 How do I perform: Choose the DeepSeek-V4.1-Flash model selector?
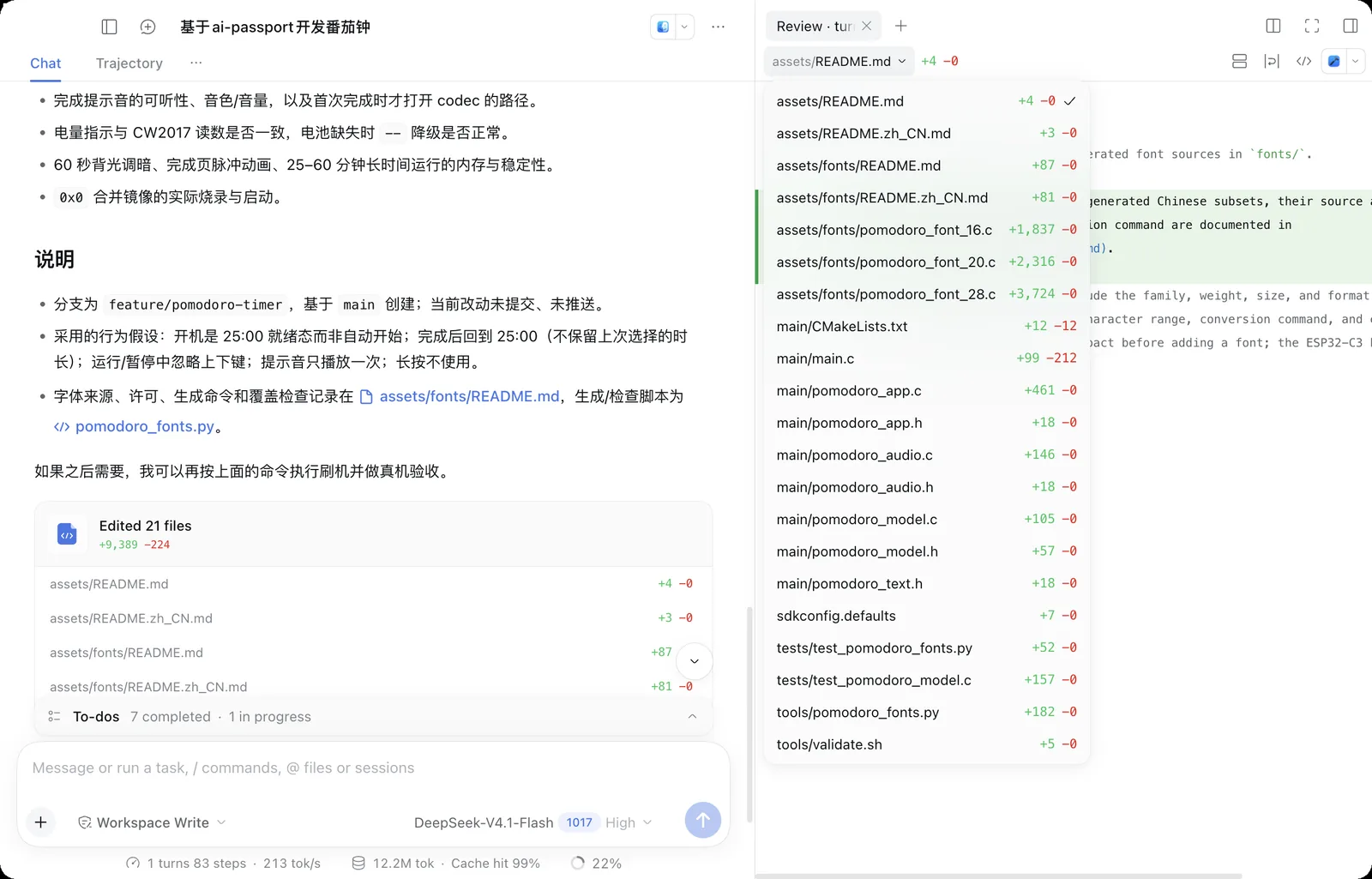[484, 822]
